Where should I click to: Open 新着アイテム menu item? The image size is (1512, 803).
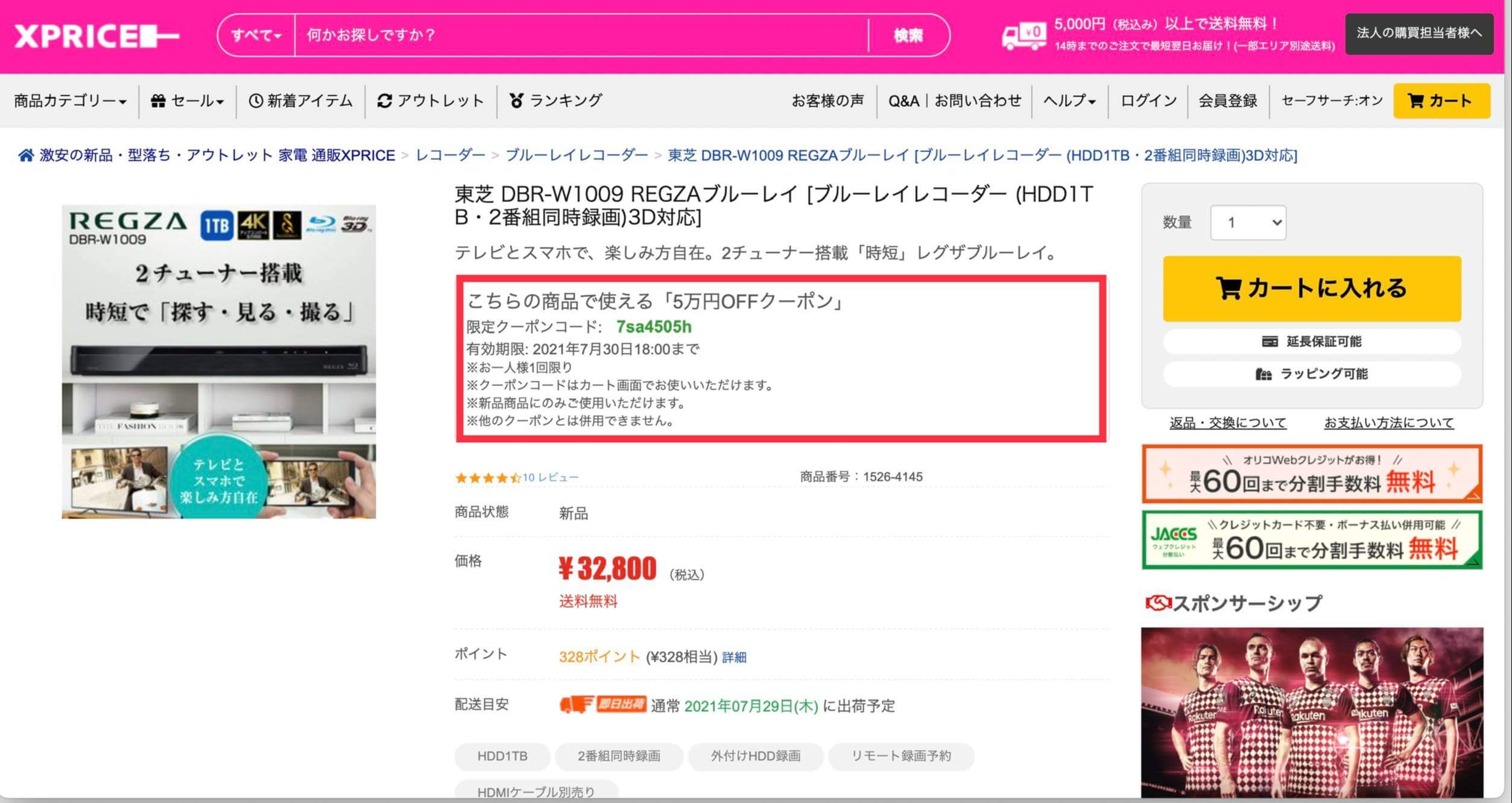click(x=301, y=101)
